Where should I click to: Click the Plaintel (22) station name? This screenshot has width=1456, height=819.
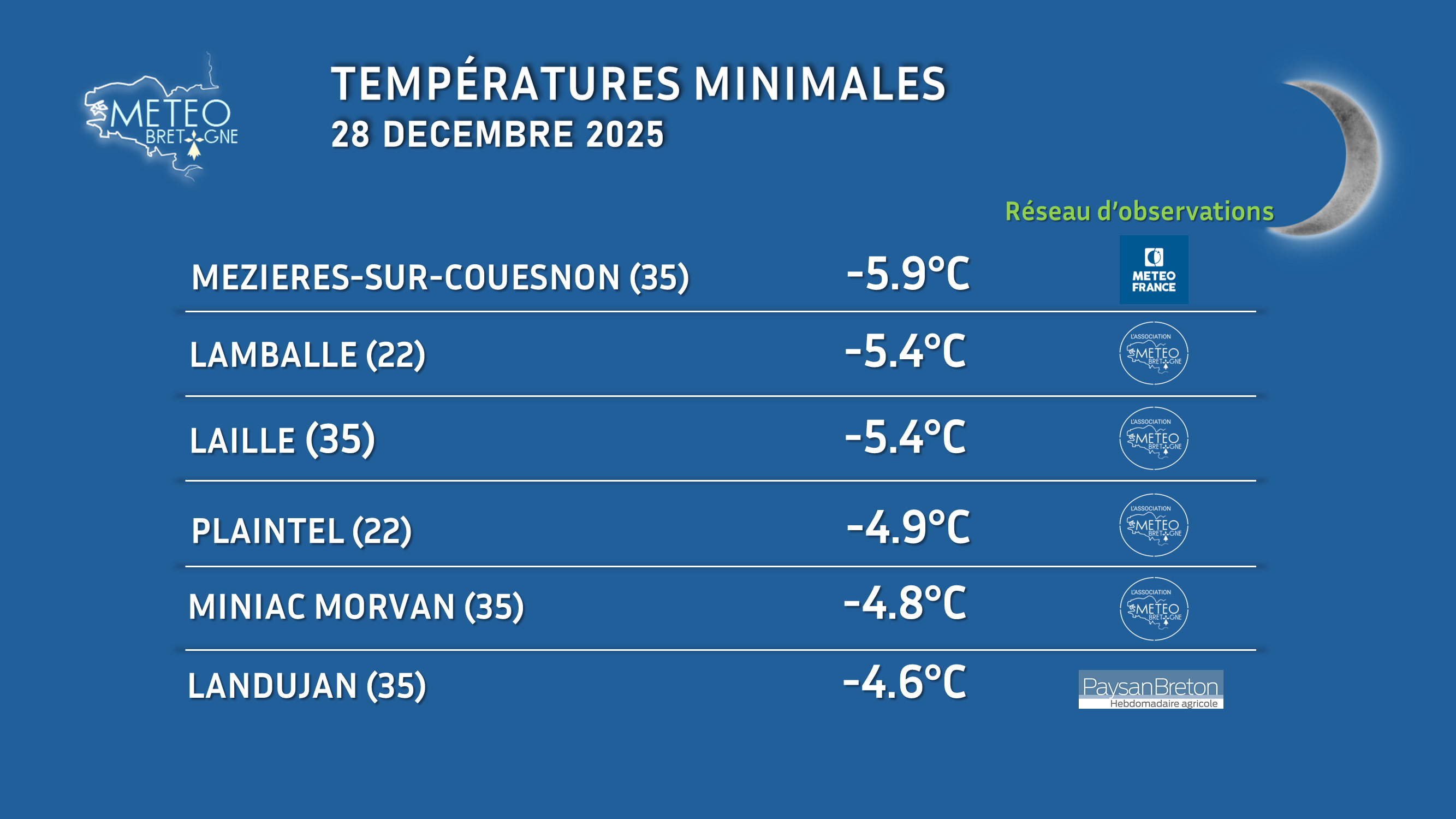coord(301,531)
